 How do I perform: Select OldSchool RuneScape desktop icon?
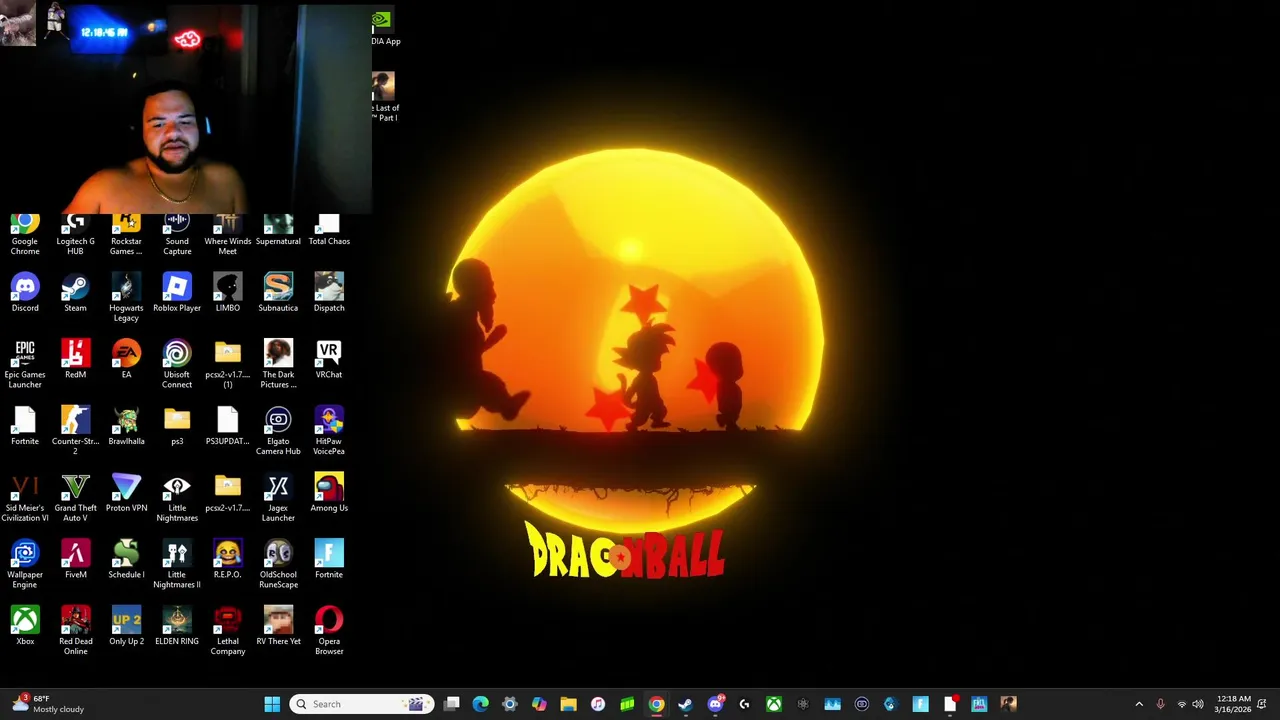[x=278, y=564]
